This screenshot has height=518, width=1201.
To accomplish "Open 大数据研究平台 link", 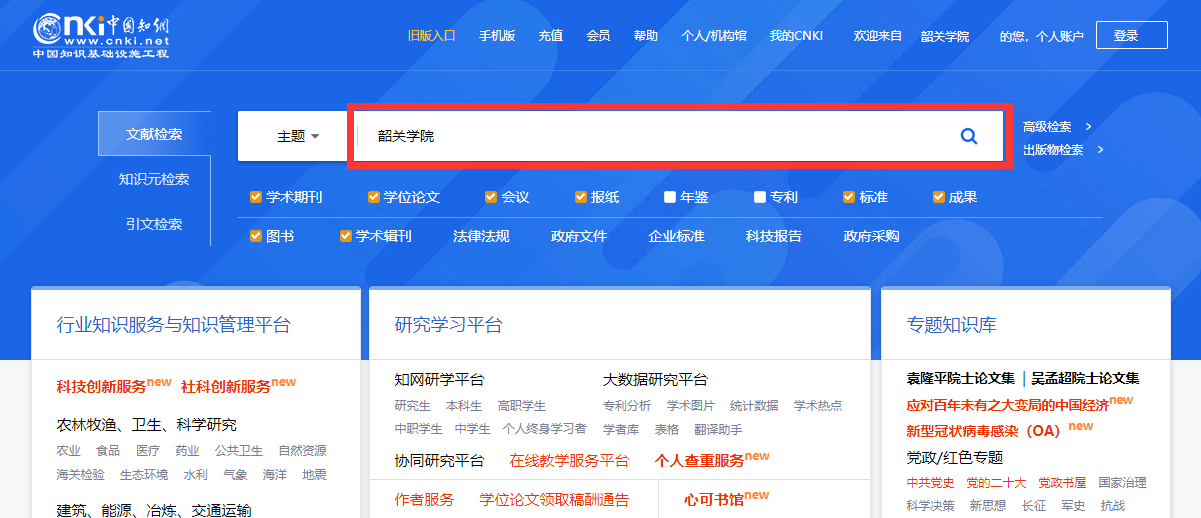I will tap(655, 380).
